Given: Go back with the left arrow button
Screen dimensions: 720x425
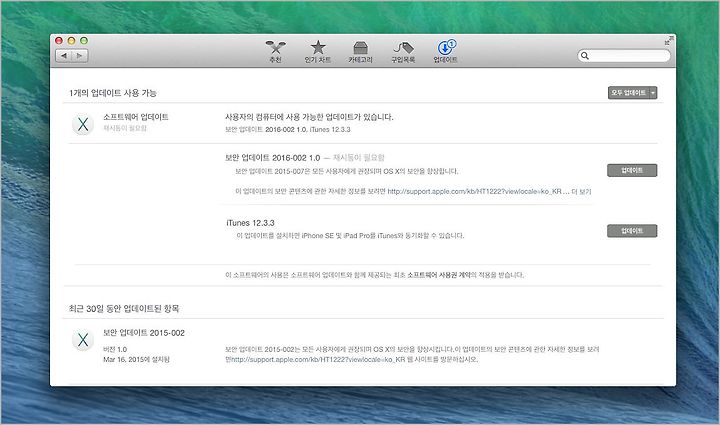Looking at the screenshot, I should [x=63, y=56].
